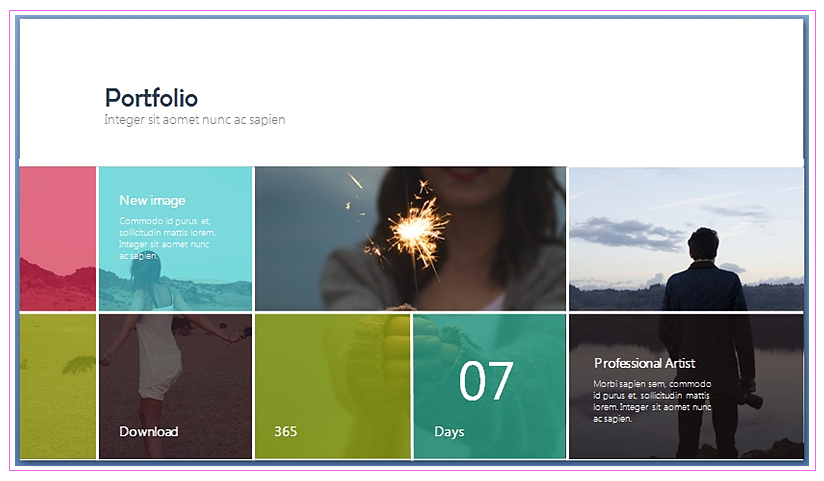
Task: Open the sparkler photo tile
Action: click(x=410, y=239)
